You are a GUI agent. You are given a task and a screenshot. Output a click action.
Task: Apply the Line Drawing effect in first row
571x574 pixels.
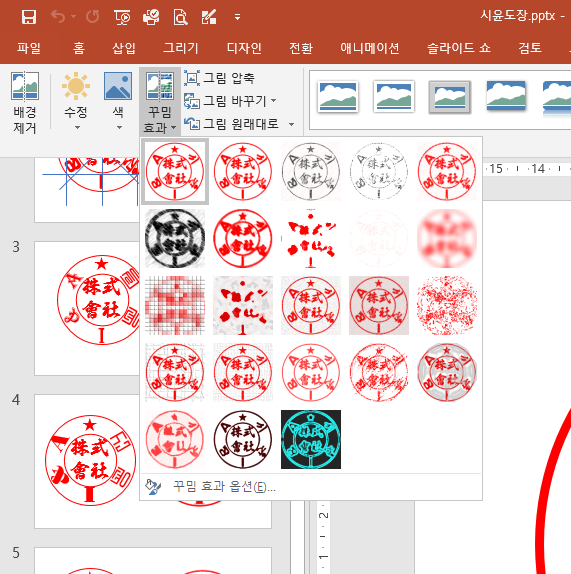click(447, 171)
